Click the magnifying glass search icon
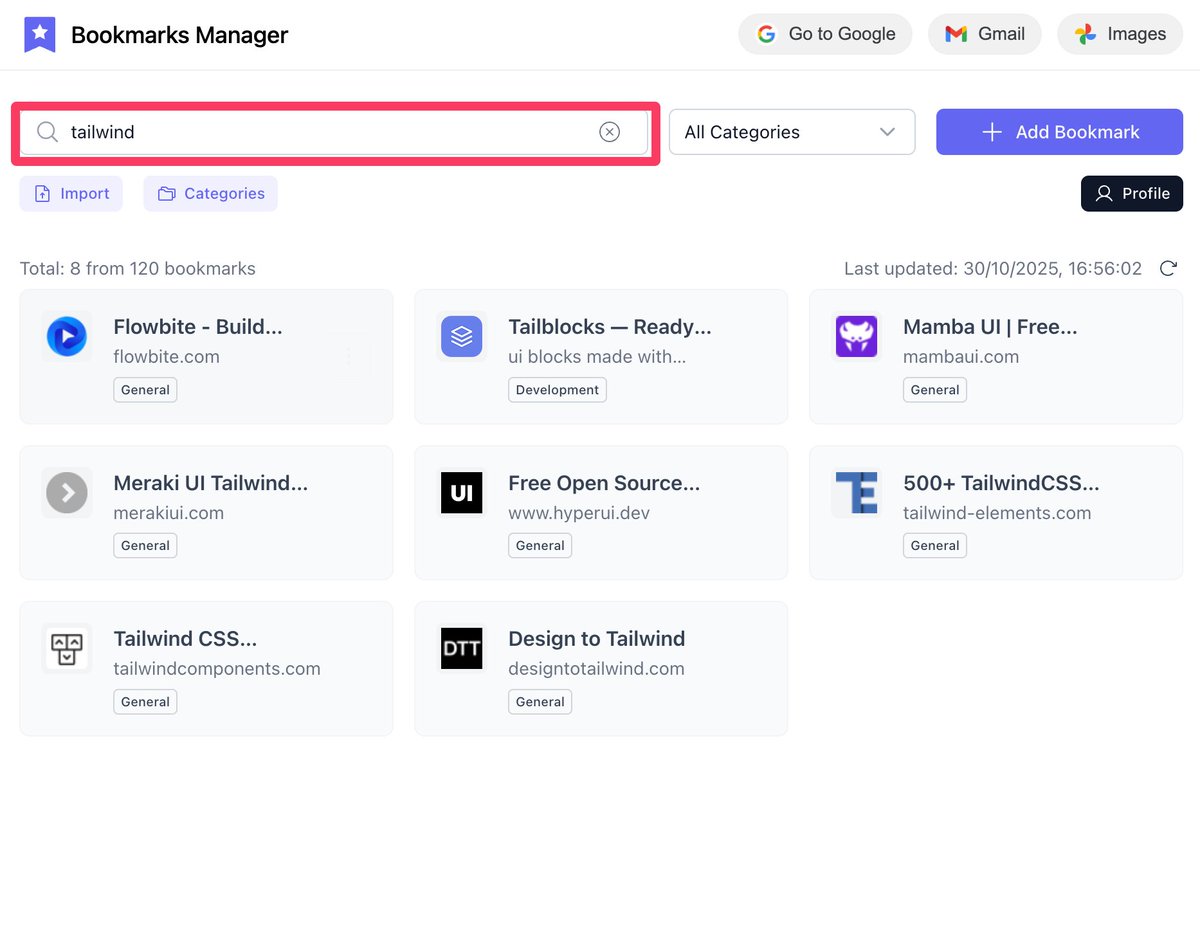The height and width of the screenshot is (952, 1200). coord(47,131)
